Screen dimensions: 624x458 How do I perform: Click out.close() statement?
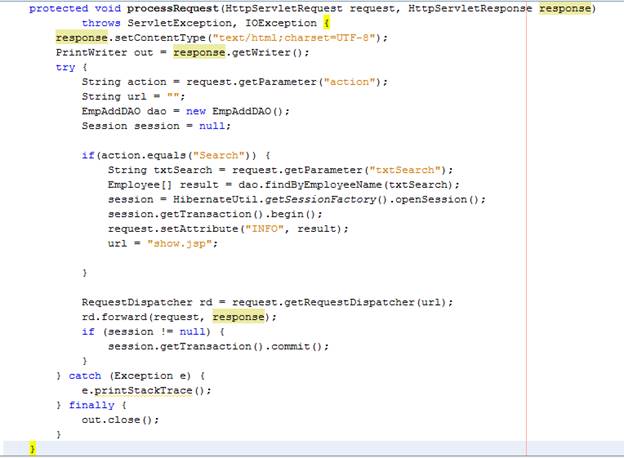coord(120,420)
